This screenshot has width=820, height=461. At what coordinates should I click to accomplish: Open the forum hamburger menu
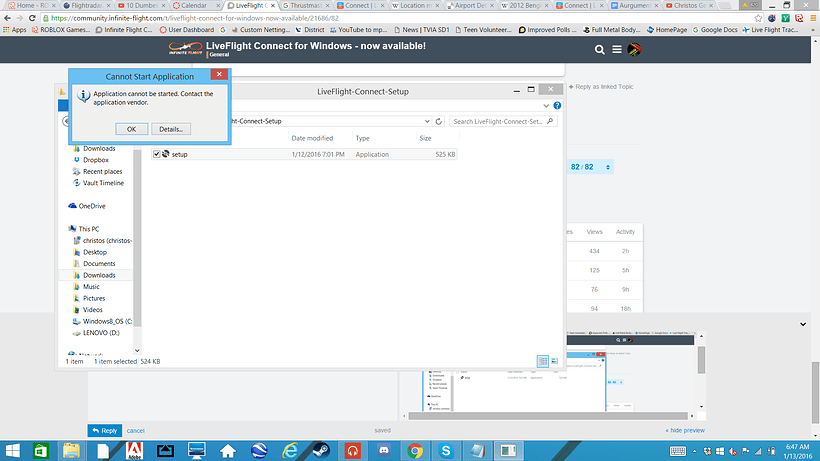[617, 49]
